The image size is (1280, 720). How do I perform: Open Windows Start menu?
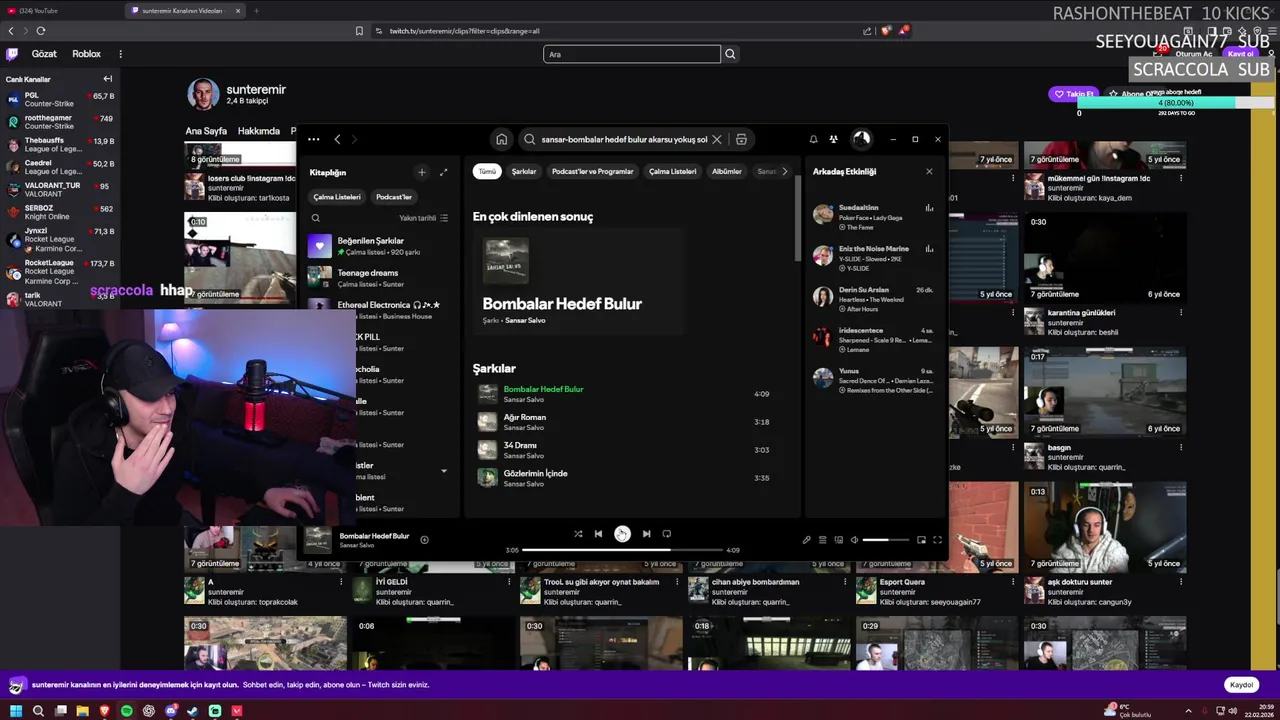[16, 711]
